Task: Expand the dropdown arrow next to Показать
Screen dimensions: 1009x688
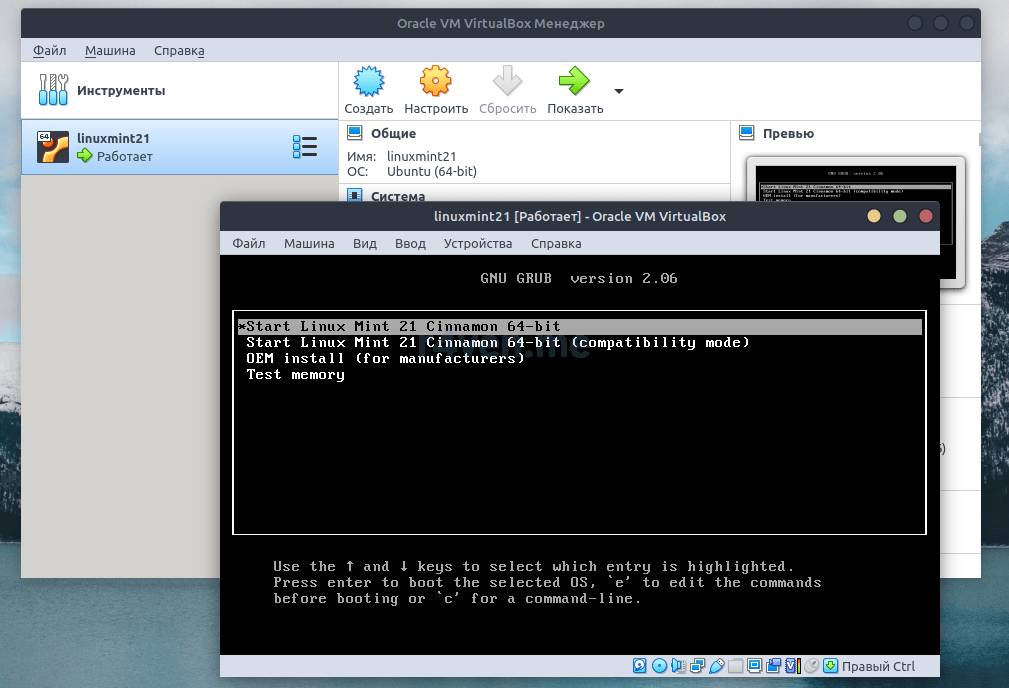Action: (618, 91)
